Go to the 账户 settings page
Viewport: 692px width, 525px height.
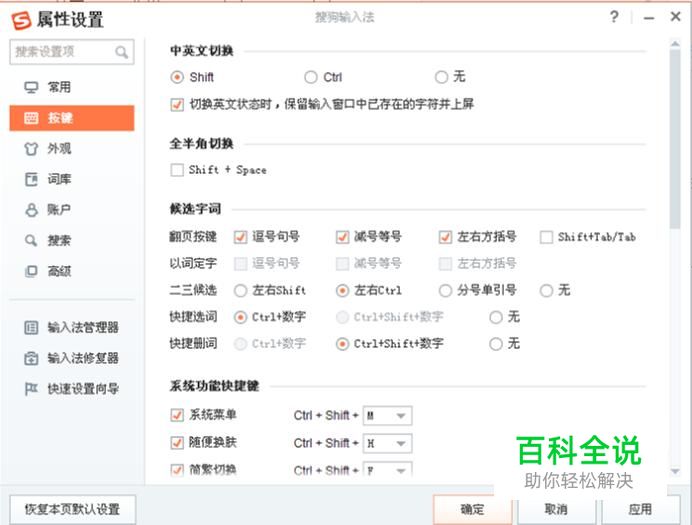point(71,210)
